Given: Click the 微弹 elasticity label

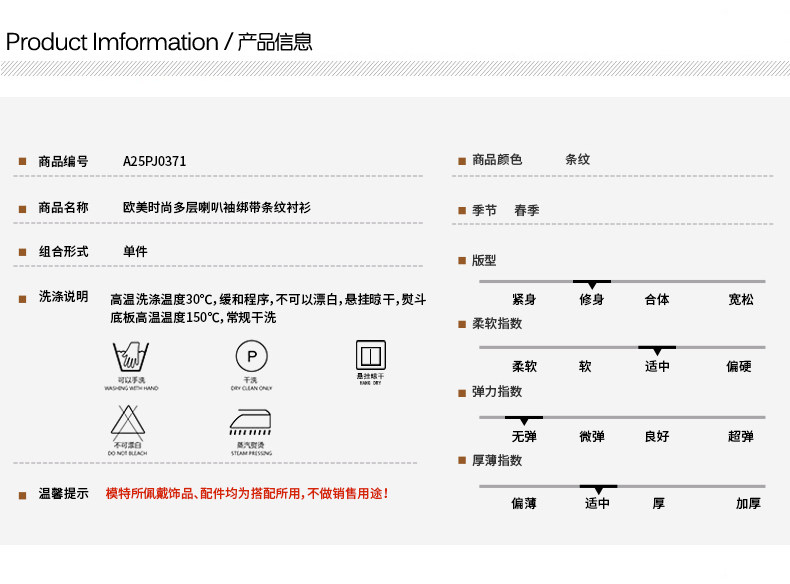Looking at the screenshot, I should click(591, 436).
